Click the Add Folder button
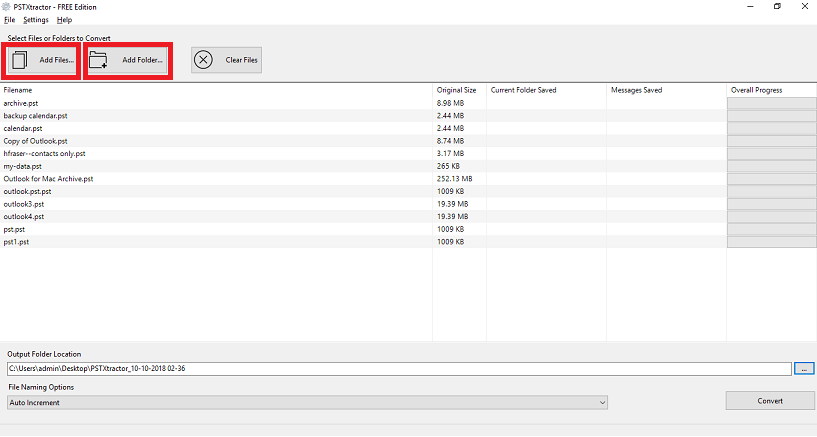 point(128,60)
